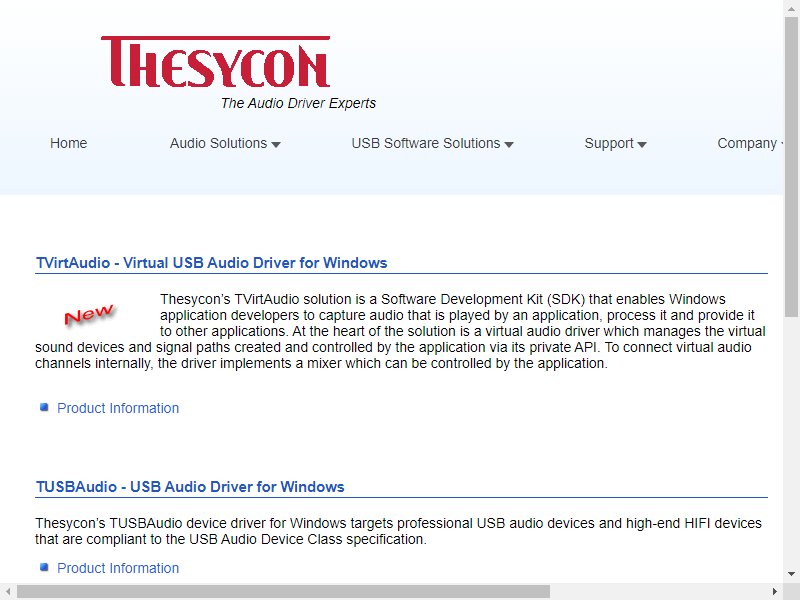The width and height of the screenshot is (800, 600).
Task: Click blue bullet beside TVirtAudio Product Information
Action: (x=44, y=408)
